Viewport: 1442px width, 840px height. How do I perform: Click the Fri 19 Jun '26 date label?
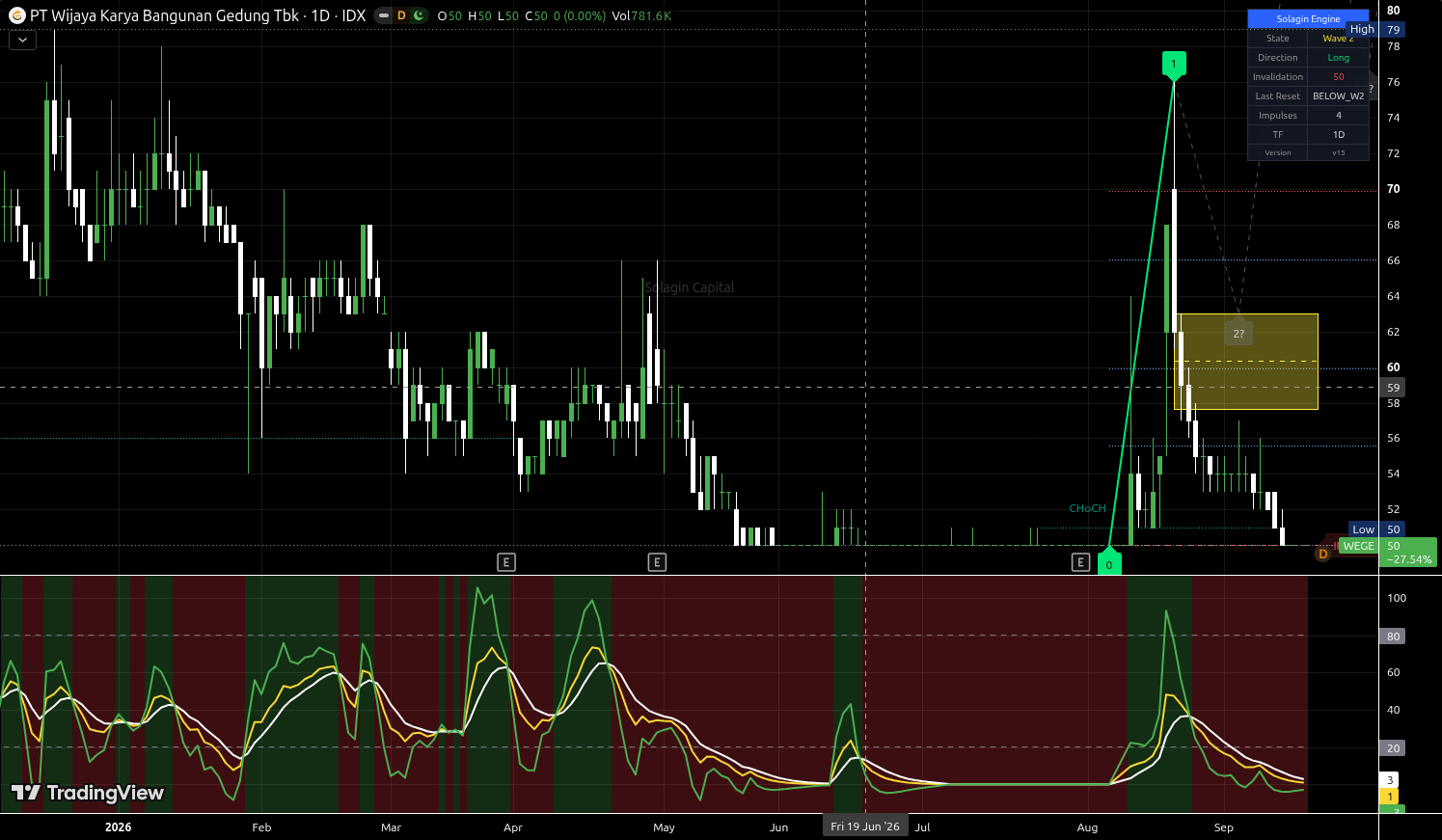(865, 826)
